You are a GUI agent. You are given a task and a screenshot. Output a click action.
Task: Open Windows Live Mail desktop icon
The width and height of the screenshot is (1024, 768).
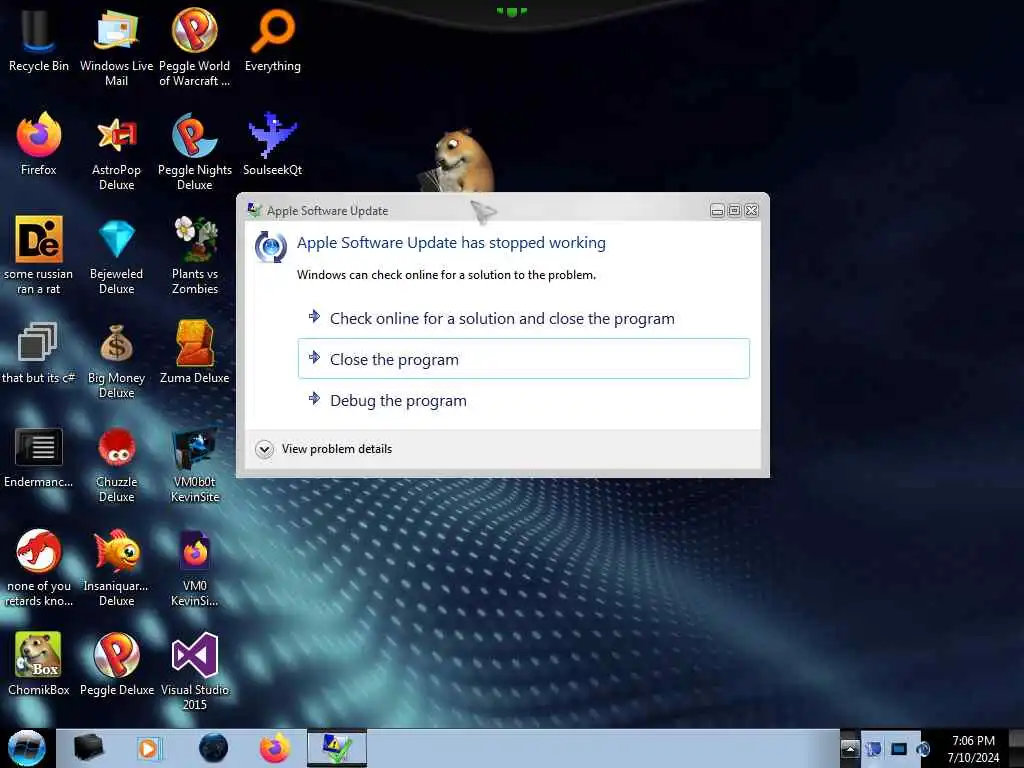point(116,47)
